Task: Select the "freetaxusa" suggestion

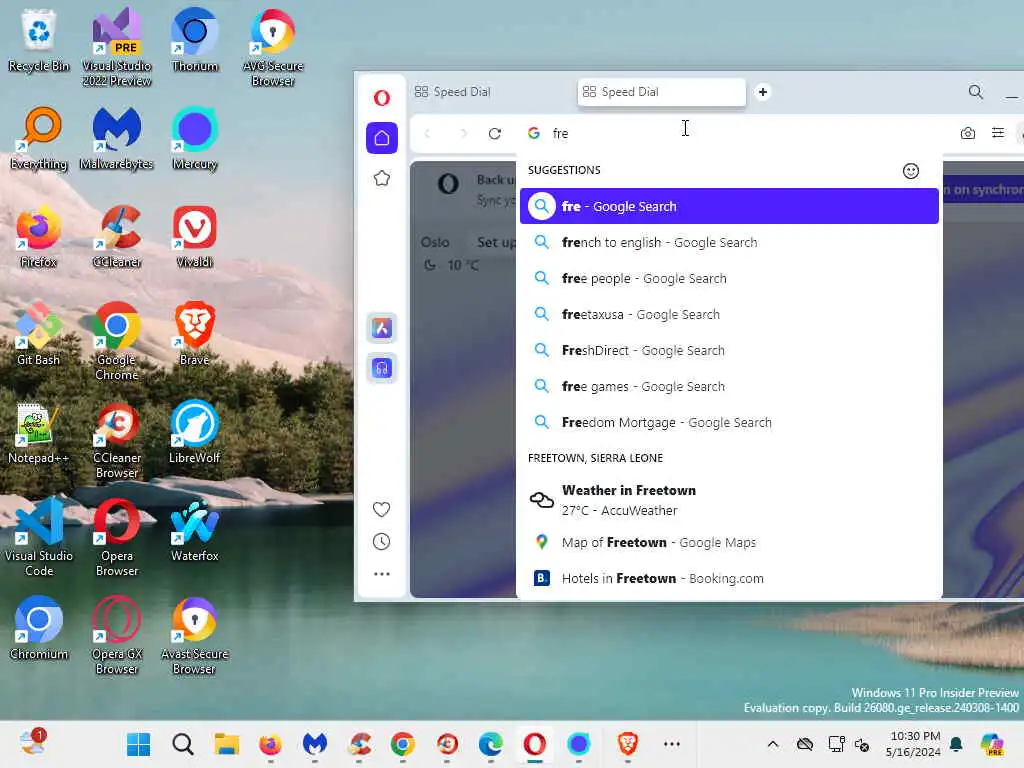Action: 729,315
